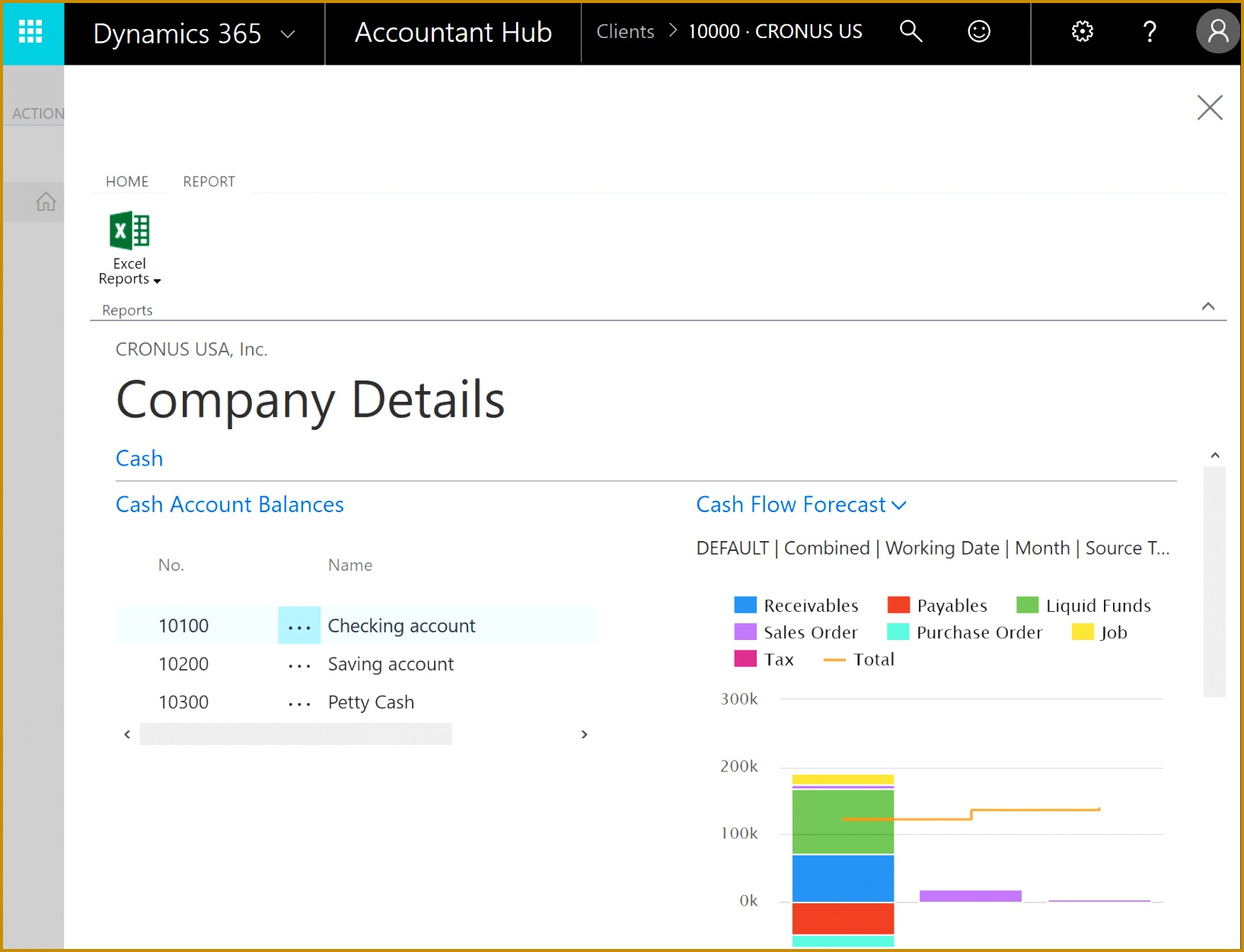1244x952 pixels.
Task: Expand the Dynamics 365 dropdown
Action: pos(288,33)
